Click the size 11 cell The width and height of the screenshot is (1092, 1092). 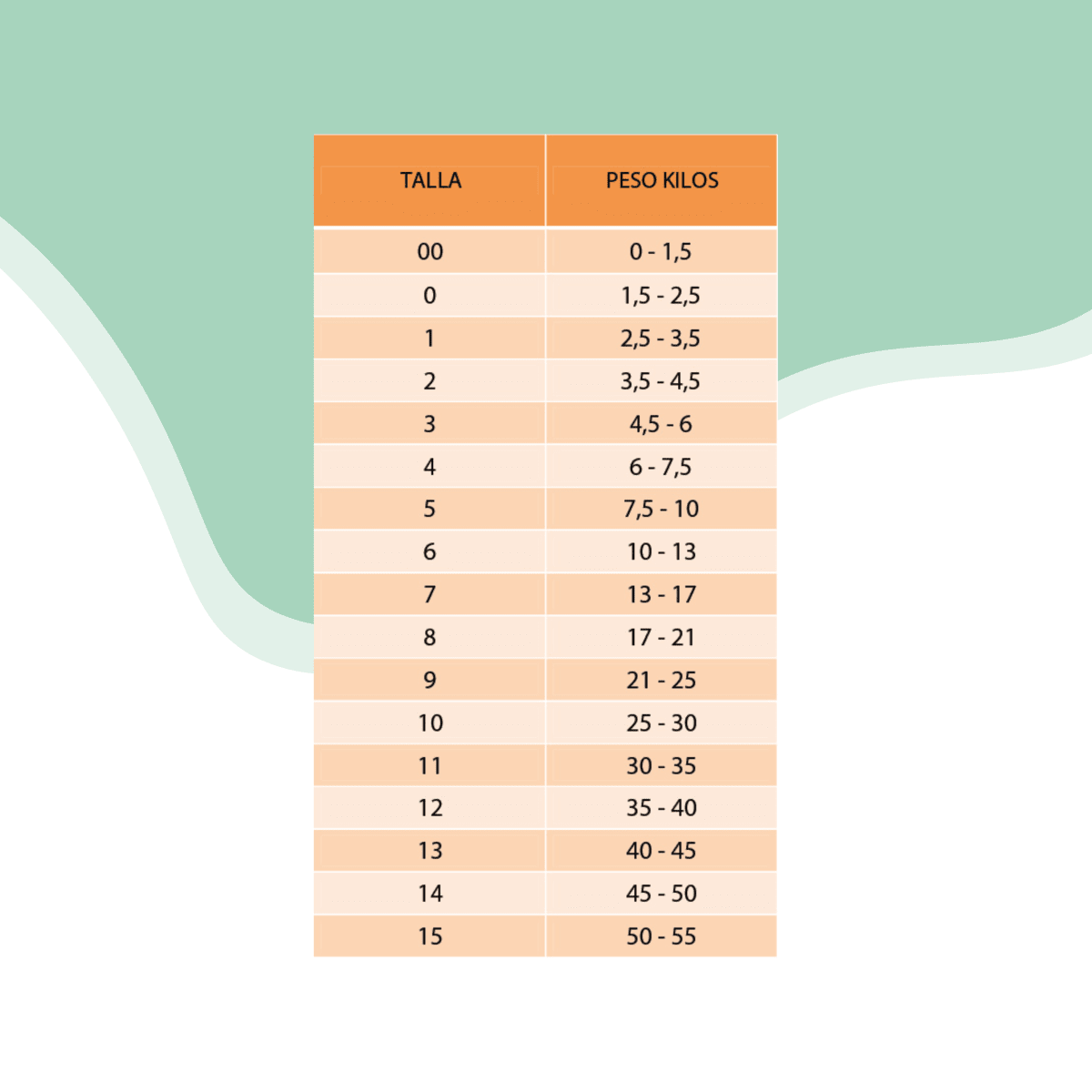(x=430, y=765)
